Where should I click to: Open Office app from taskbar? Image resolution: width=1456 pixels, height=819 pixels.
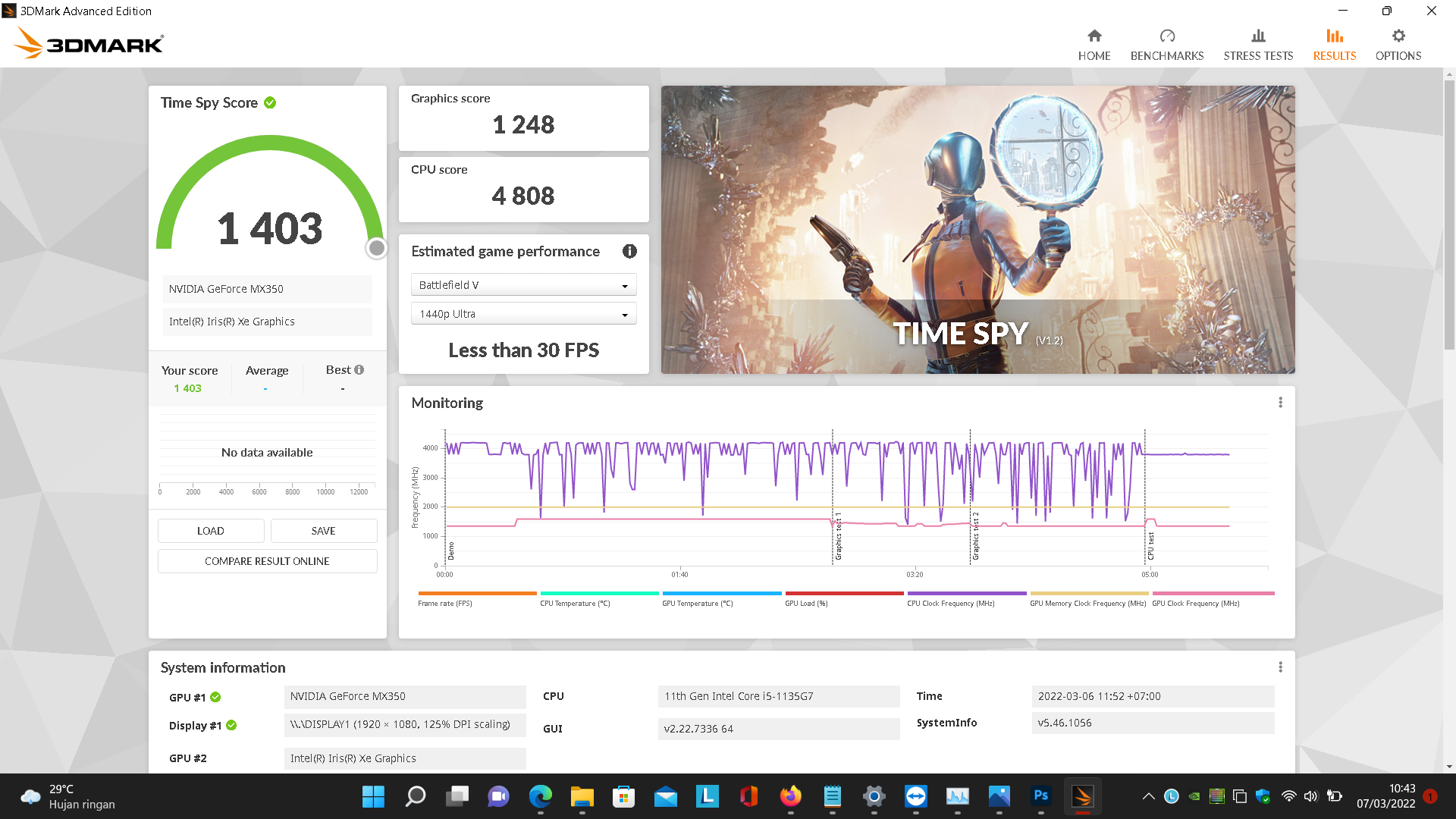pyautogui.click(x=748, y=796)
